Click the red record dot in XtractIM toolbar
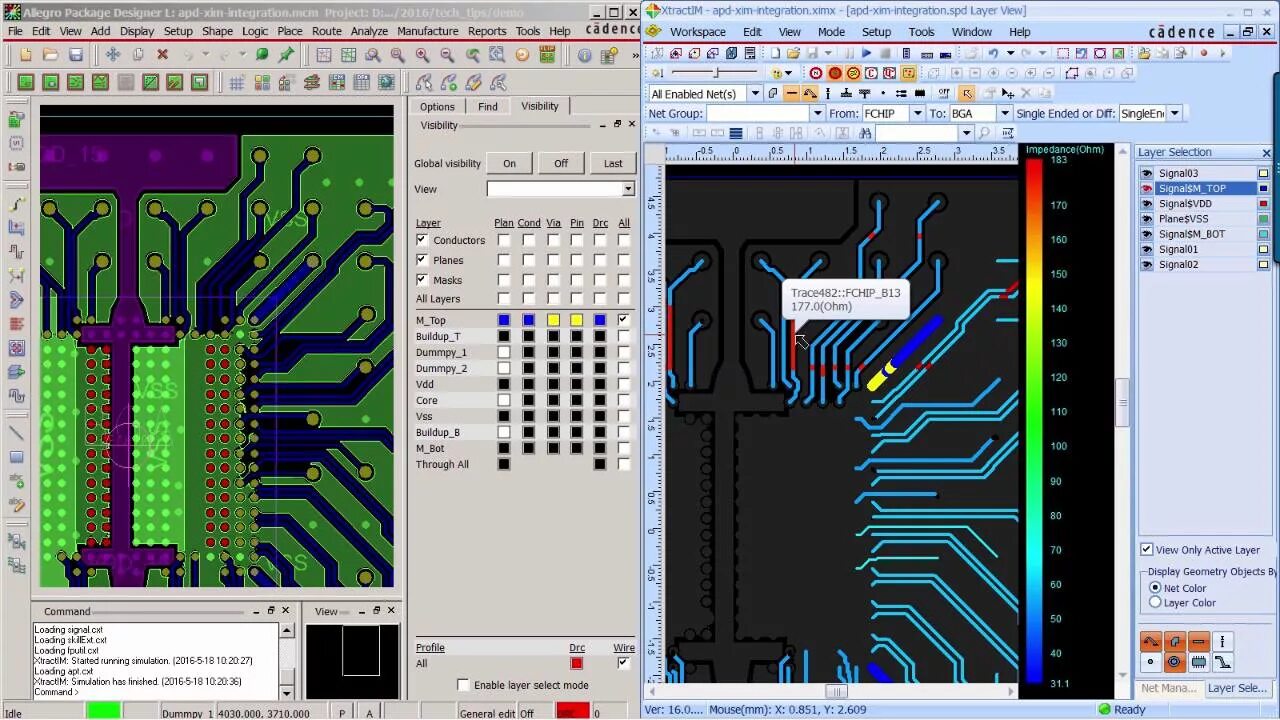The height and width of the screenshot is (720, 1280). tap(1203, 53)
